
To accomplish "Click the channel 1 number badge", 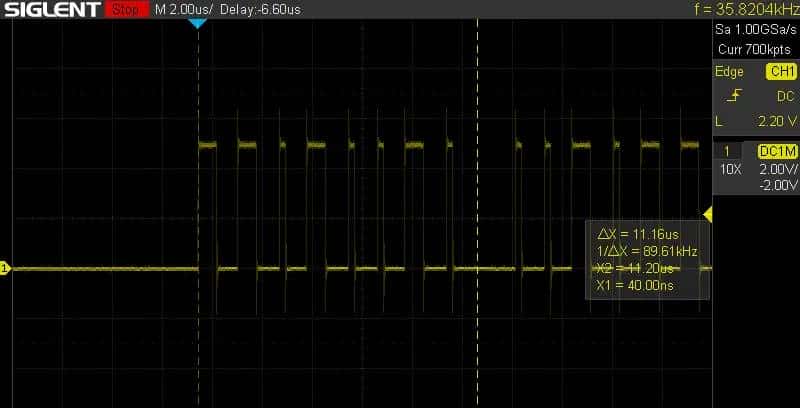I will 727,151.
